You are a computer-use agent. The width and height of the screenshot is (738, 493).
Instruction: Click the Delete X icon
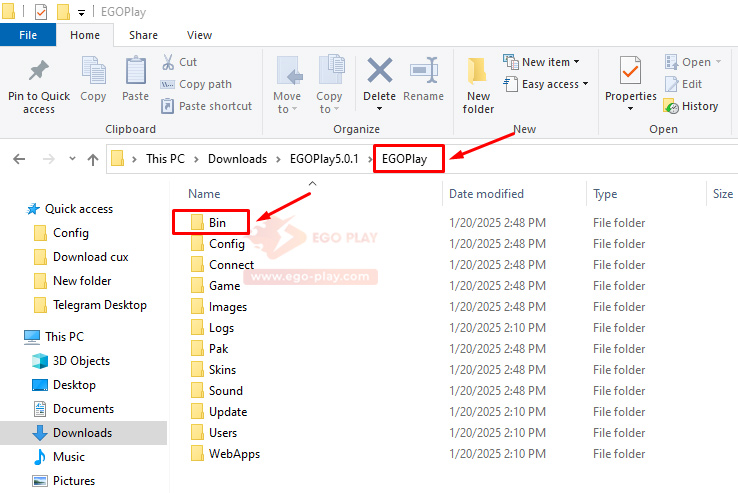coord(379,71)
